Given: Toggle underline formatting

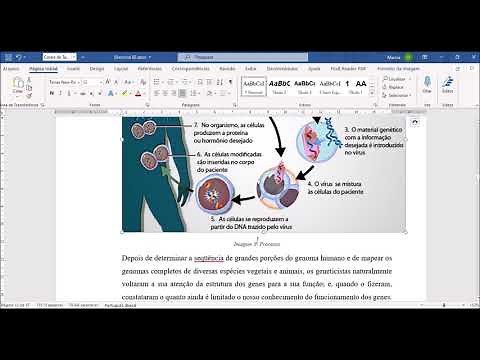Looking at the screenshot, I should (x=69, y=93).
